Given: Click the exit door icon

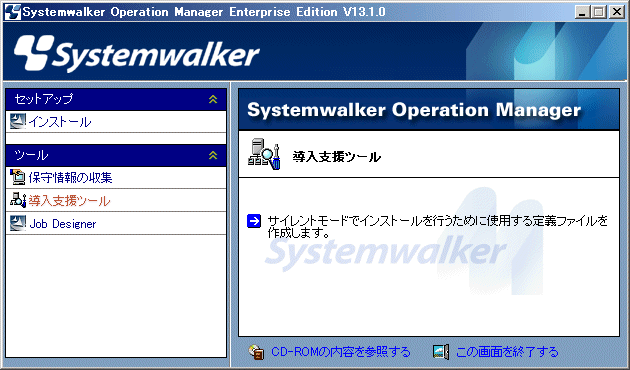Looking at the screenshot, I should [441, 352].
